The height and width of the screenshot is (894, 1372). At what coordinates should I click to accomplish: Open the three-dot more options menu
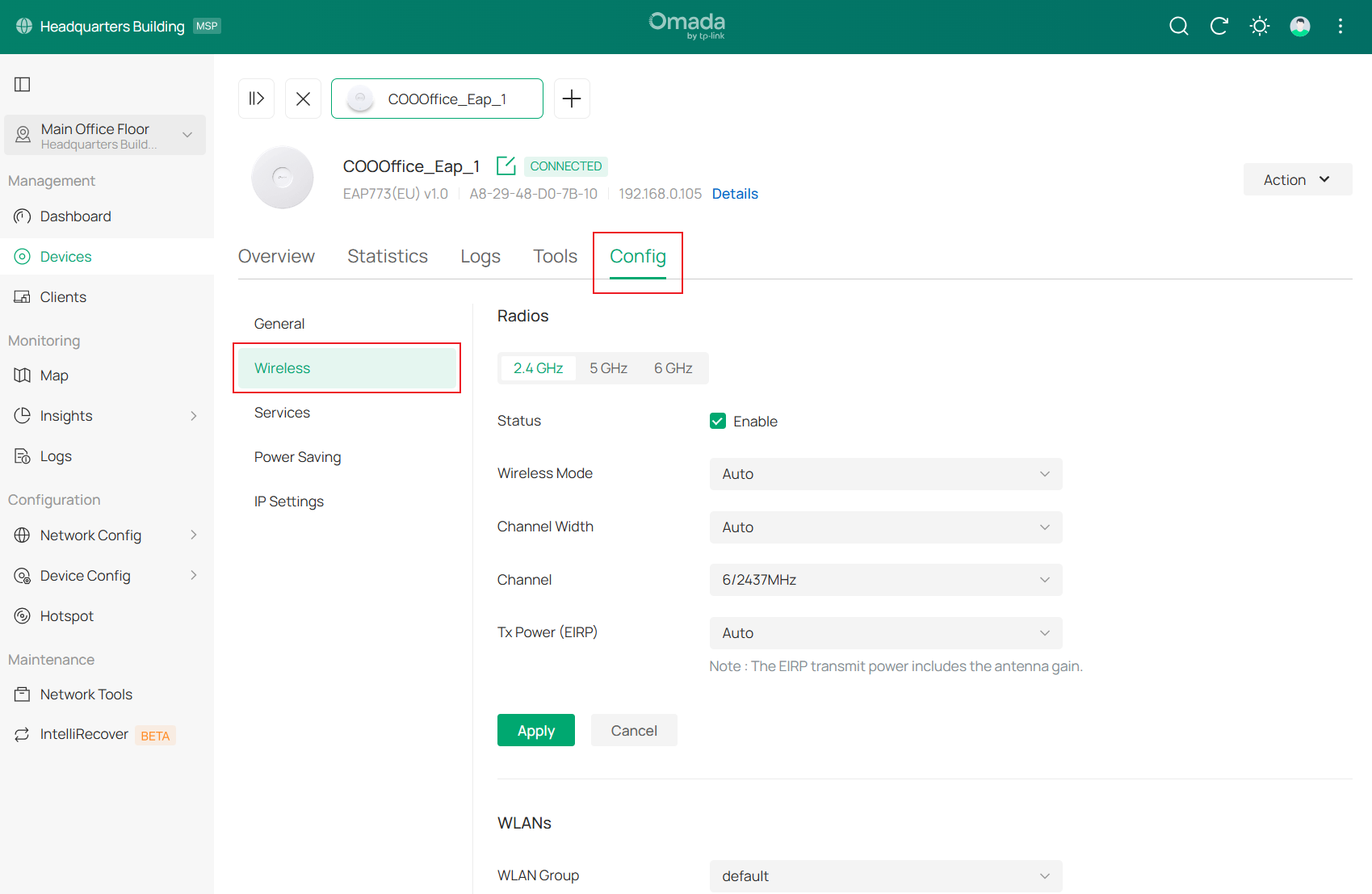(1340, 27)
